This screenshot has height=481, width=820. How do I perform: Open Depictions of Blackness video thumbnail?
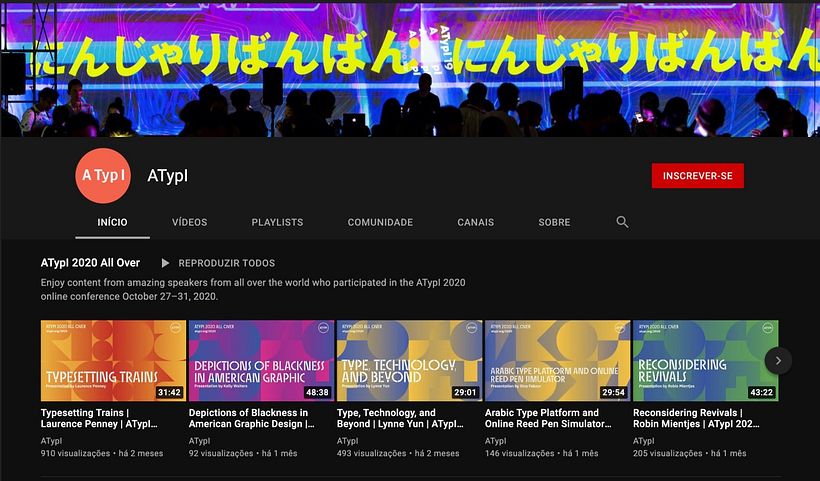point(261,361)
